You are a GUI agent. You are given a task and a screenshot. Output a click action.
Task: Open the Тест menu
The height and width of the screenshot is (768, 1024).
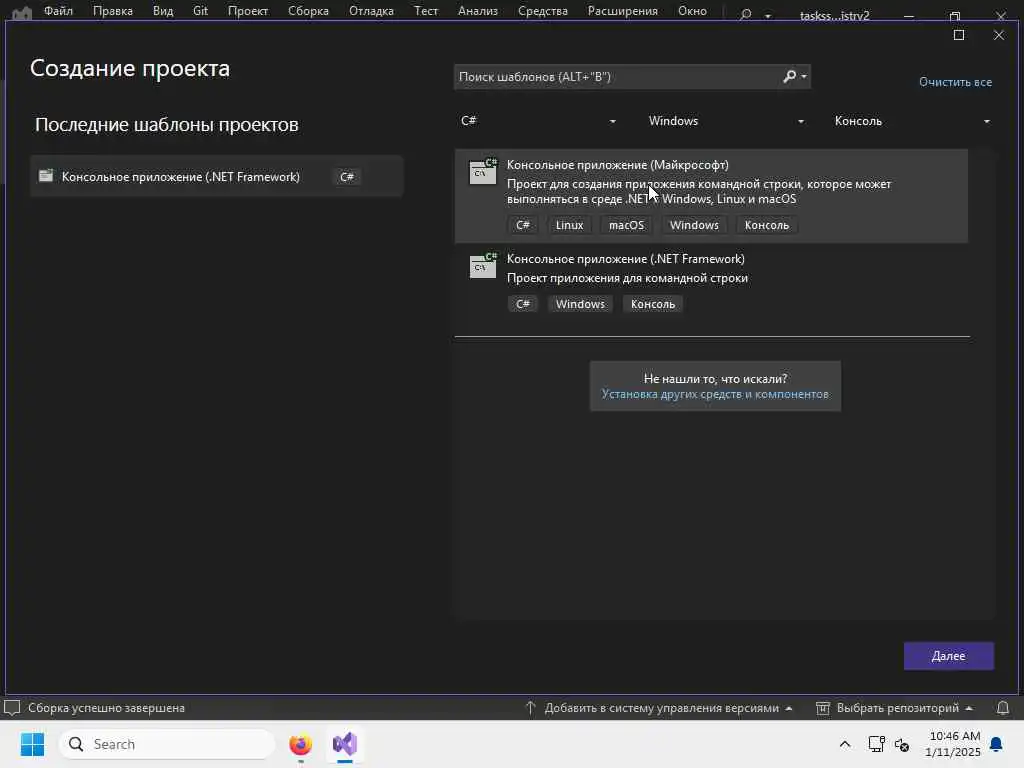(x=426, y=11)
